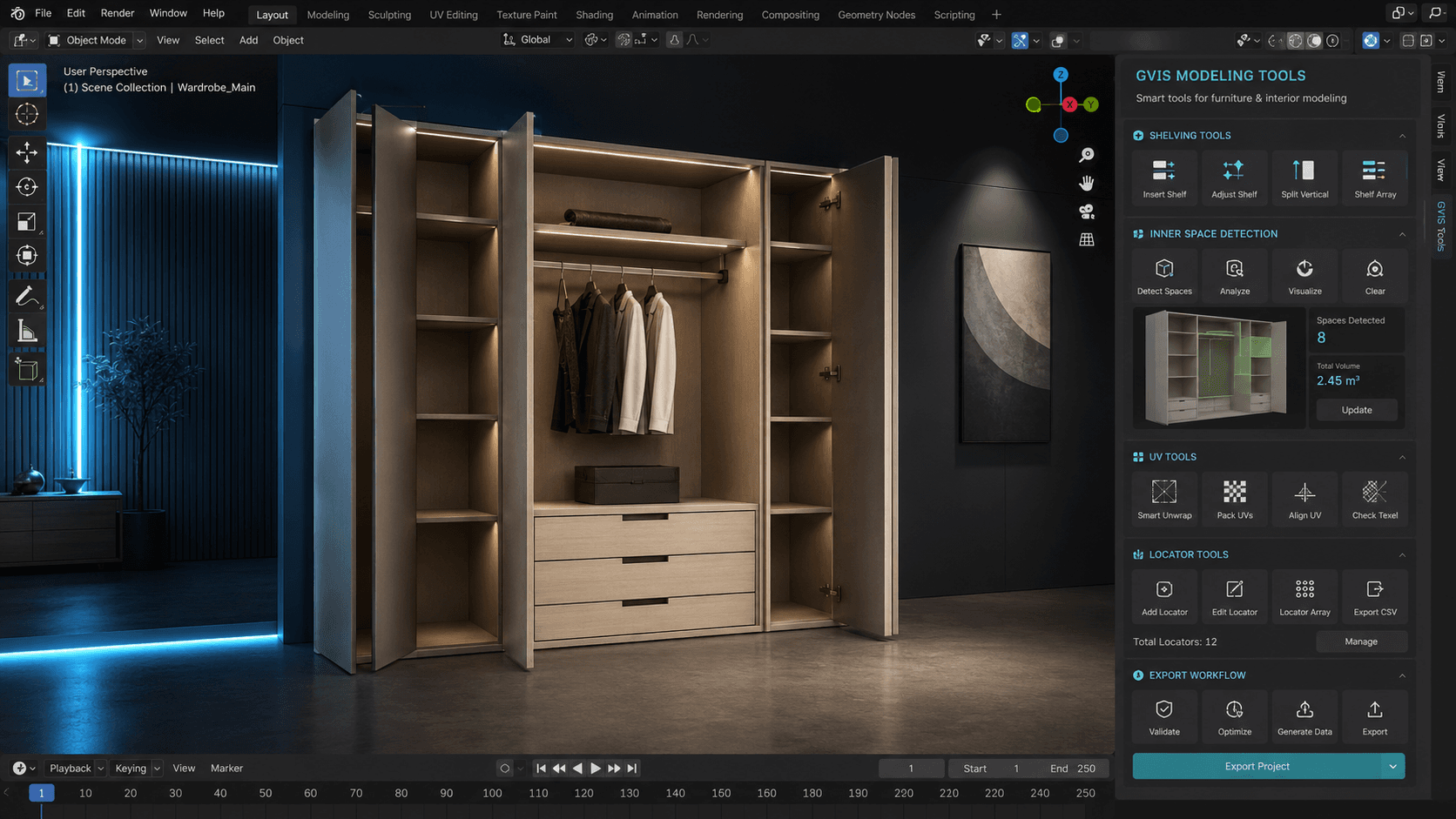This screenshot has height=819, width=1456.
Task: Open the Marker menu in timeline
Action: (226, 769)
